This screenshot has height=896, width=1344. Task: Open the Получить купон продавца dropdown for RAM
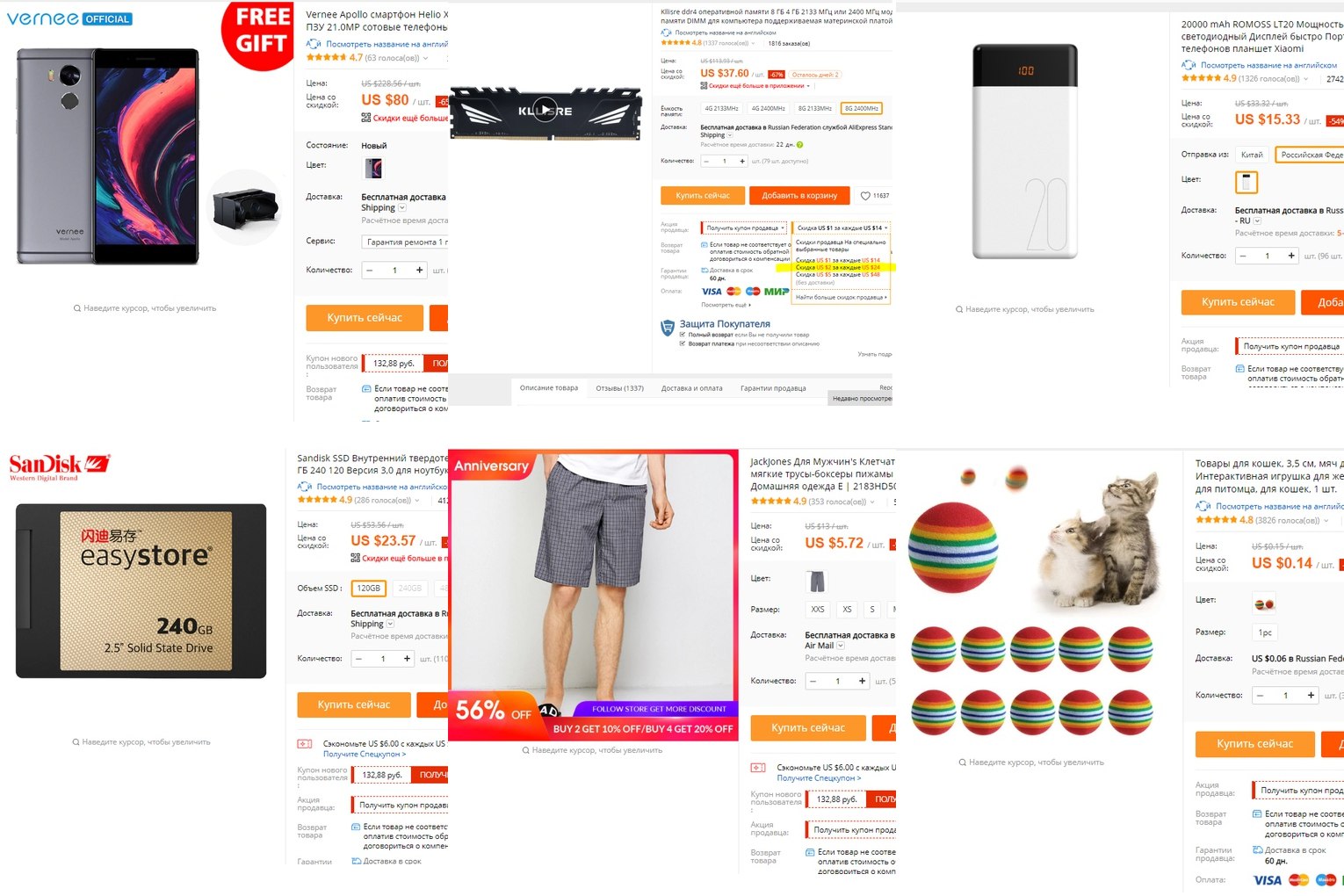click(745, 228)
